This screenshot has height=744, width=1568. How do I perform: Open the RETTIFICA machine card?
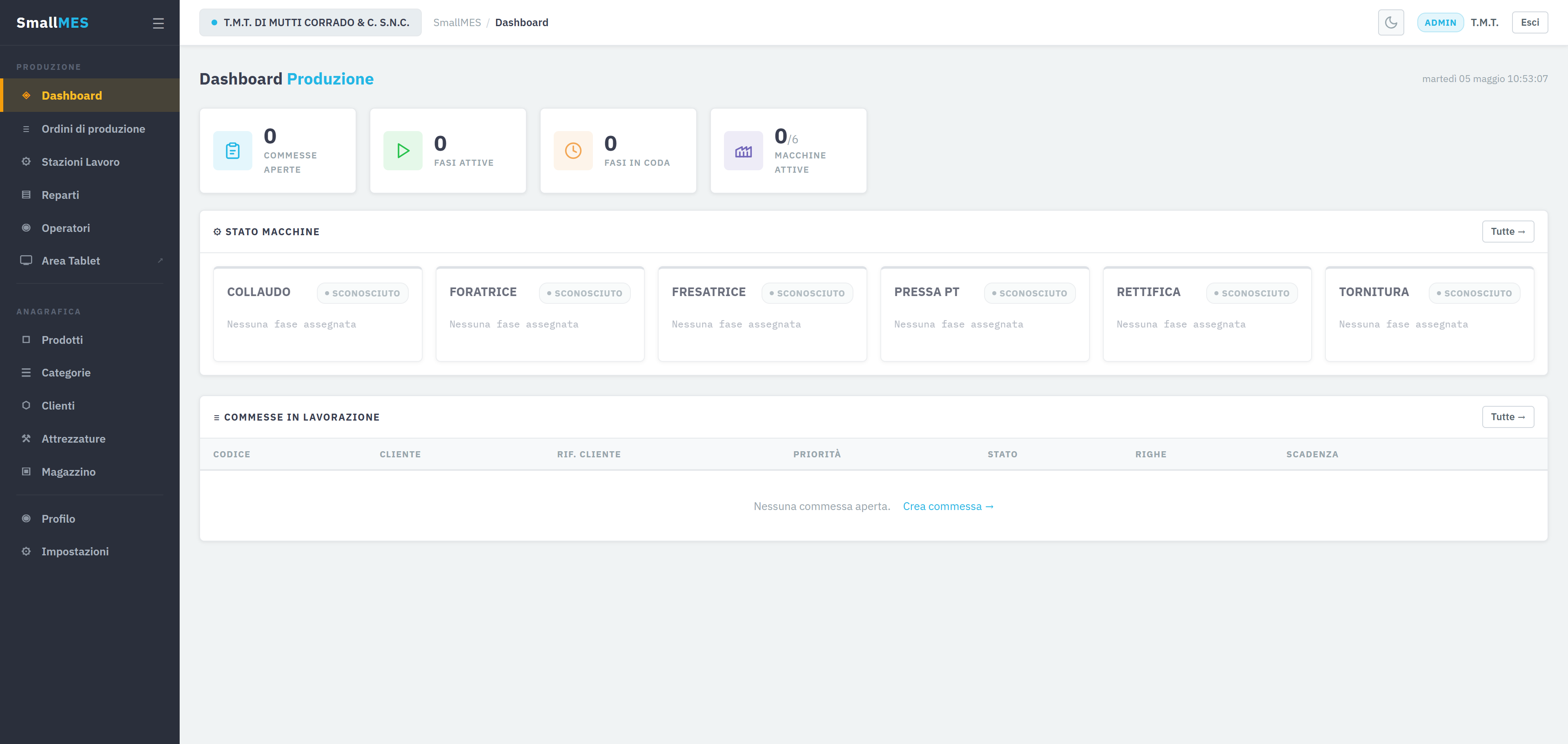(x=1207, y=314)
